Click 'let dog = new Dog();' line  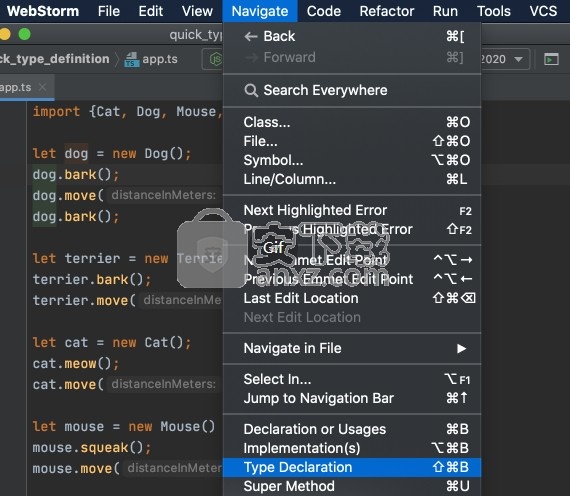(x=112, y=154)
